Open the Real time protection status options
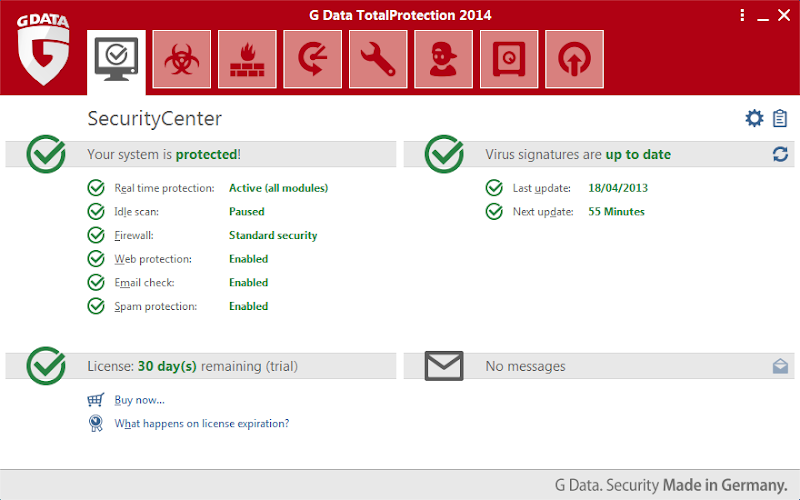This screenshot has height=500, width=800. (x=278, y=188)
